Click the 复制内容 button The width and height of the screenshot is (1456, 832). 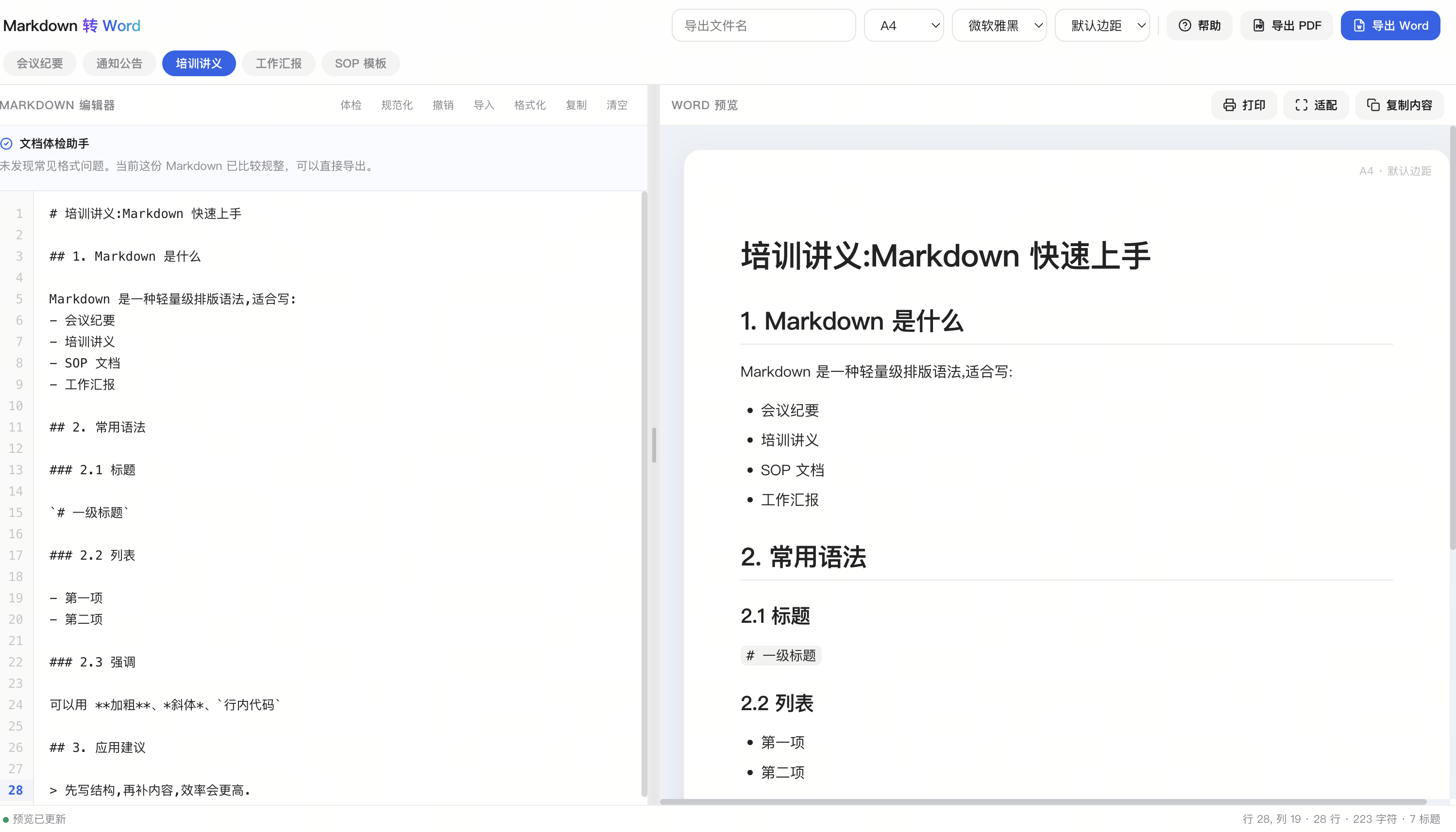[1399, 105]
